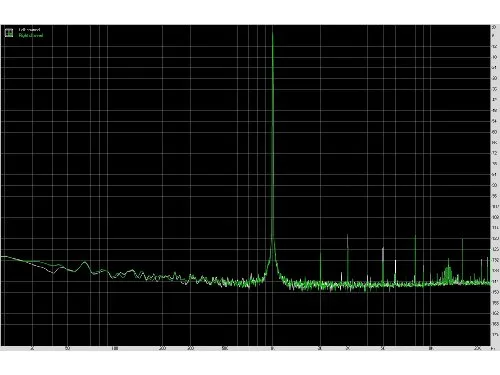Click the green spike just below 10k gridline
Image resolution: width=500 pixels, height=375 pixels.
[415, 259]
